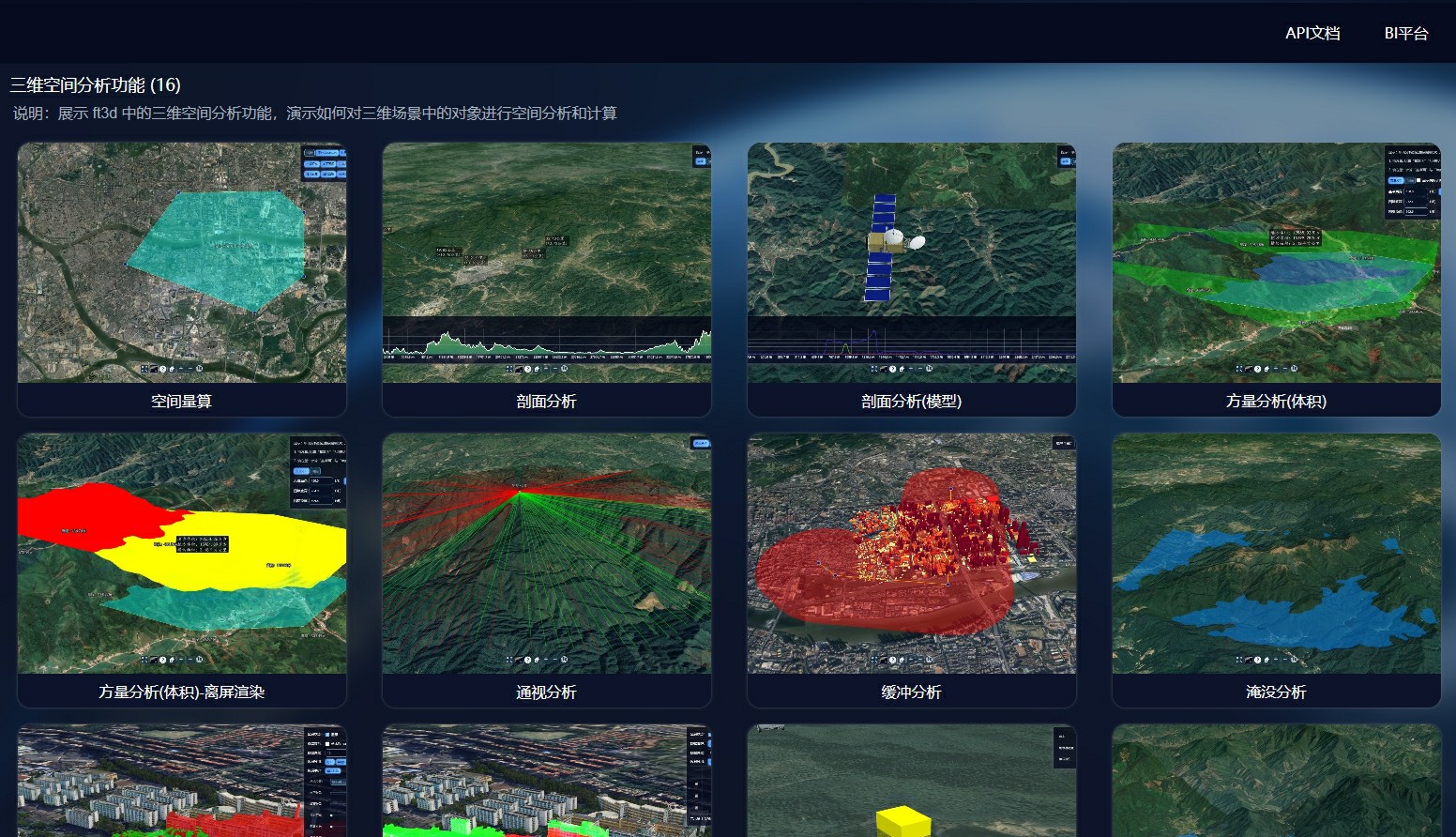Click the 剖面分析 elevation profile thumbnail
The image size is (1456, 837).
point(546,263)
